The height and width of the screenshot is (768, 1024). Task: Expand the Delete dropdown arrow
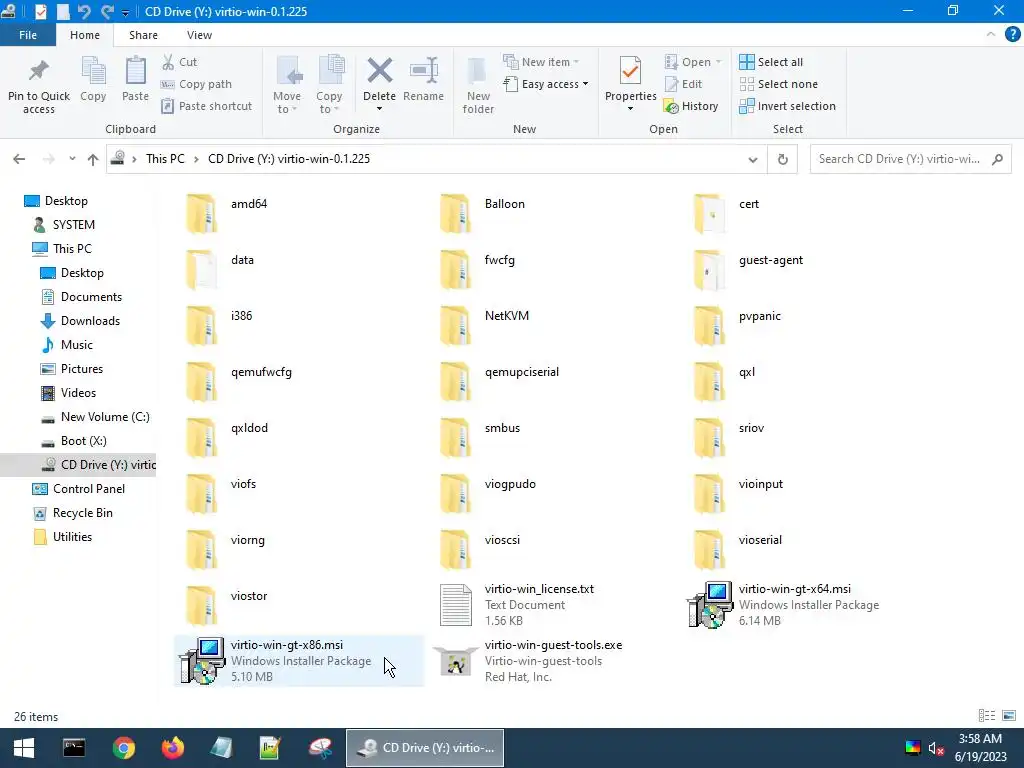pos(379,109)
